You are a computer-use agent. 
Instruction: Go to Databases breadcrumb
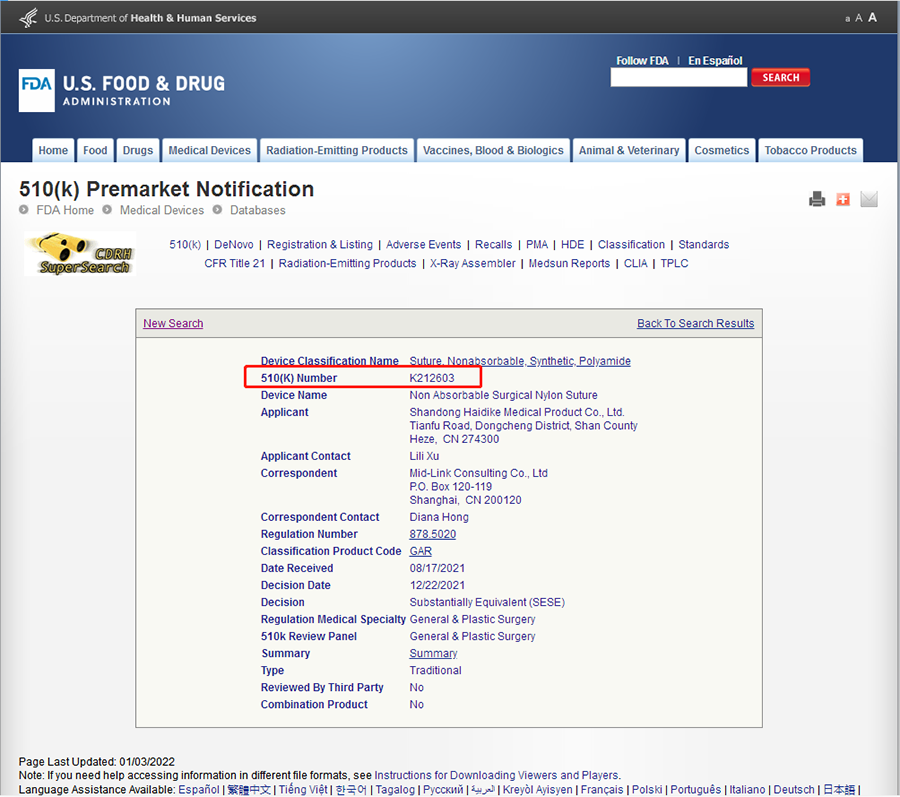click(258, 210)
